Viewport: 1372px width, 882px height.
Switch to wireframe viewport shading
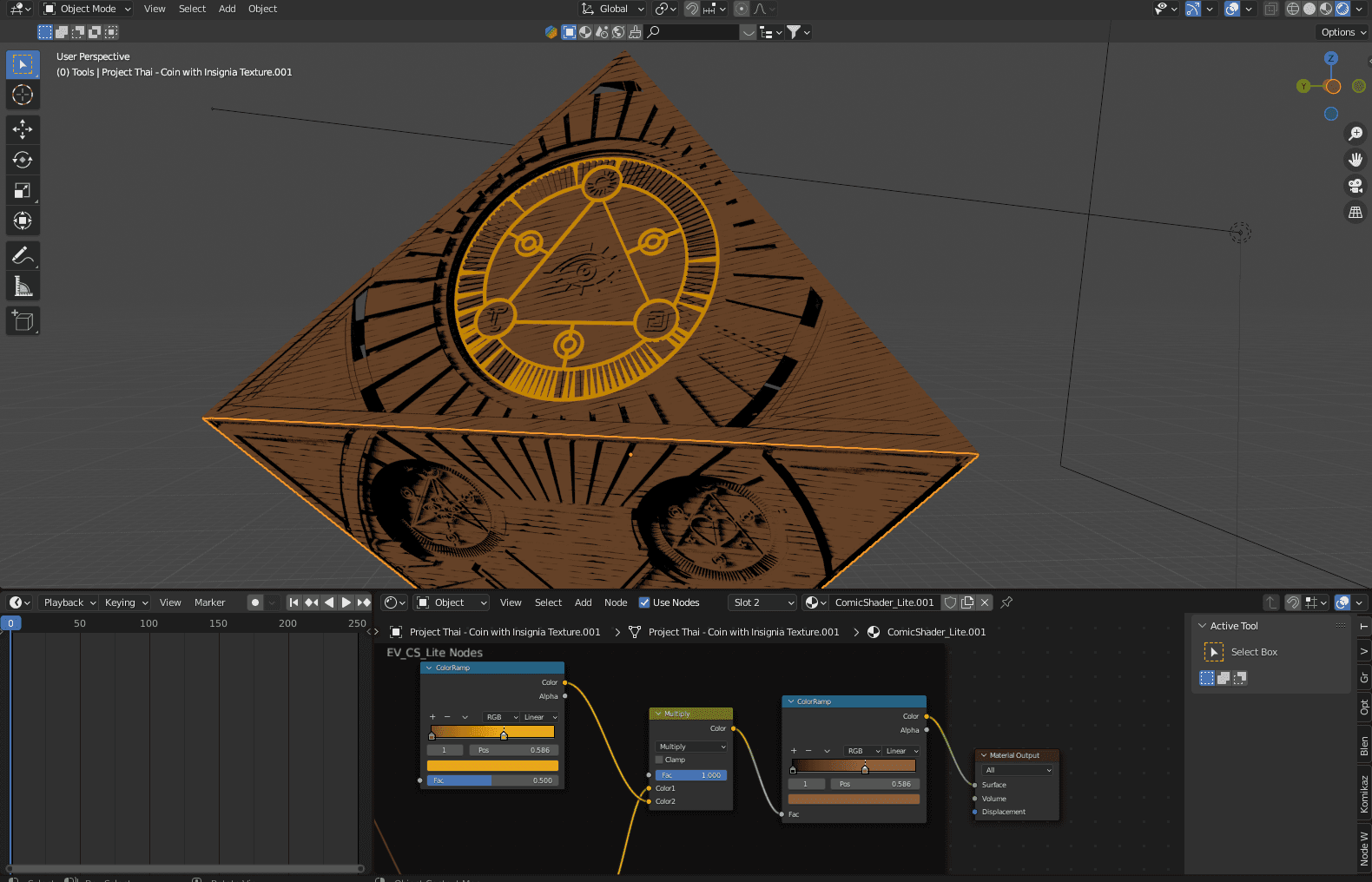[x=1293, y=9]
